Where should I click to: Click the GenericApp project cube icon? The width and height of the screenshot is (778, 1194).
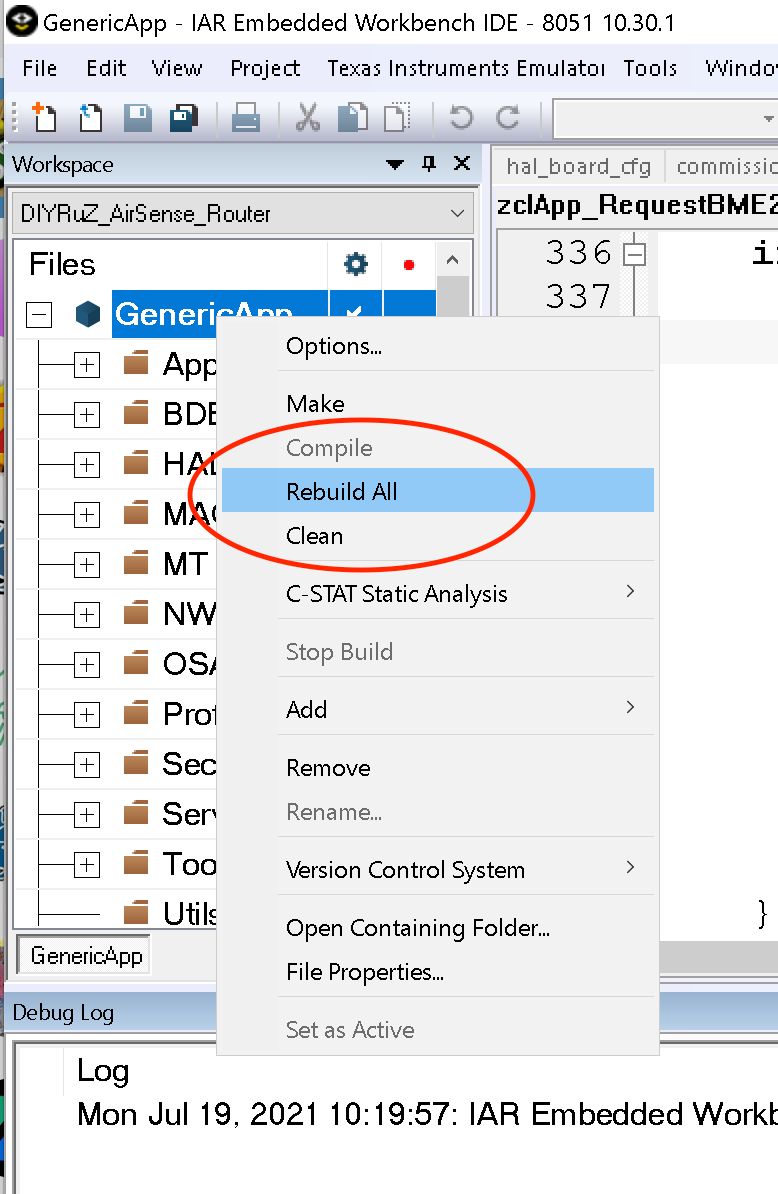[88, 314]
